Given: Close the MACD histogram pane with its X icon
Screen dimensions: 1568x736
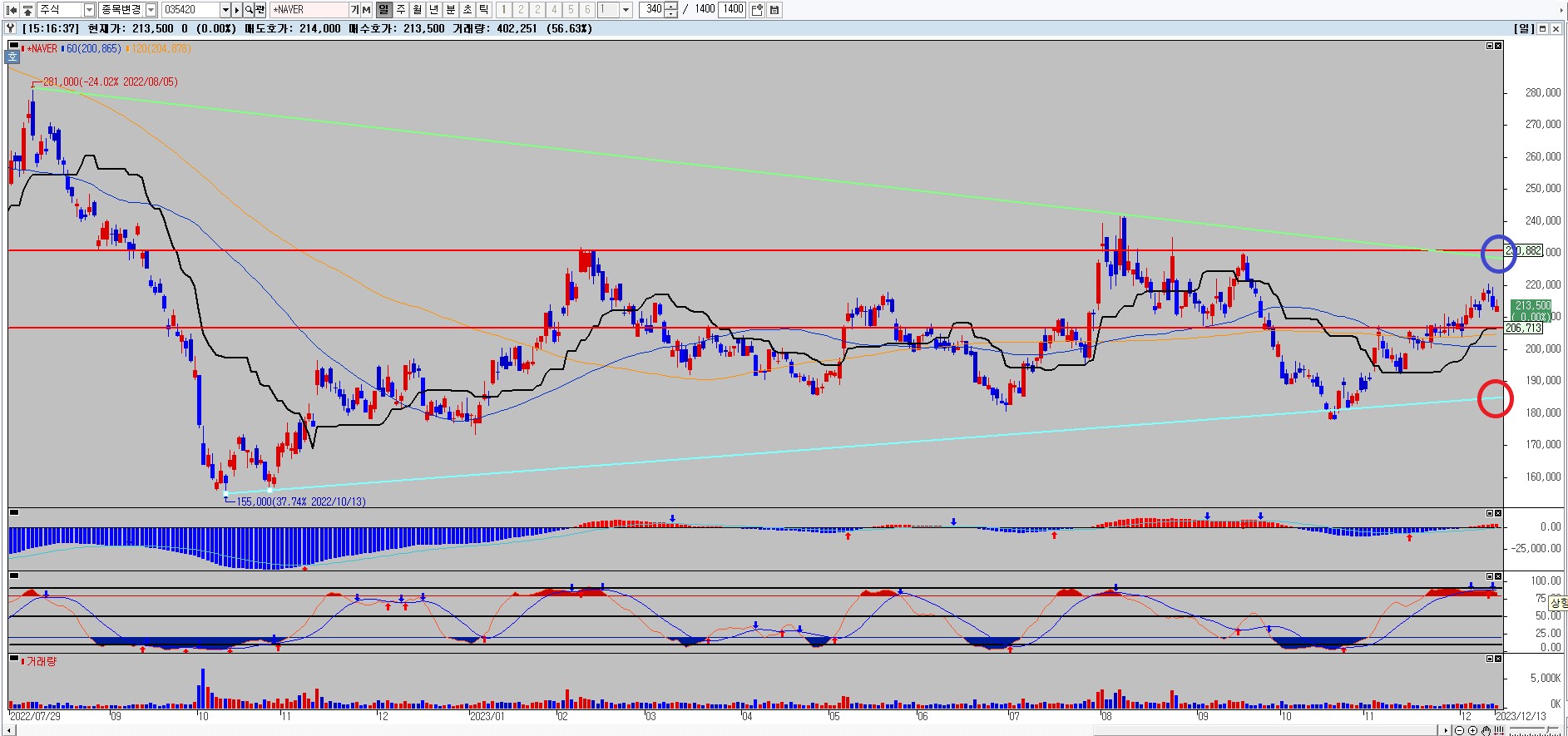Looking at the screenshot, I should (1498, 512).
